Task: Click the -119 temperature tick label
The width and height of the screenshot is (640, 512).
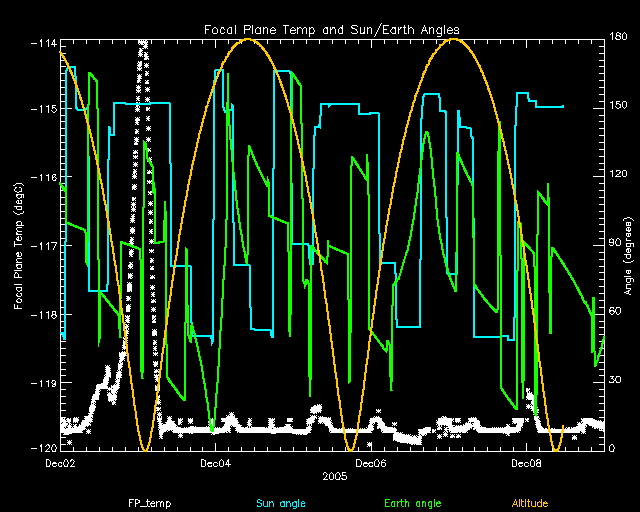Action: click(44, 382)
